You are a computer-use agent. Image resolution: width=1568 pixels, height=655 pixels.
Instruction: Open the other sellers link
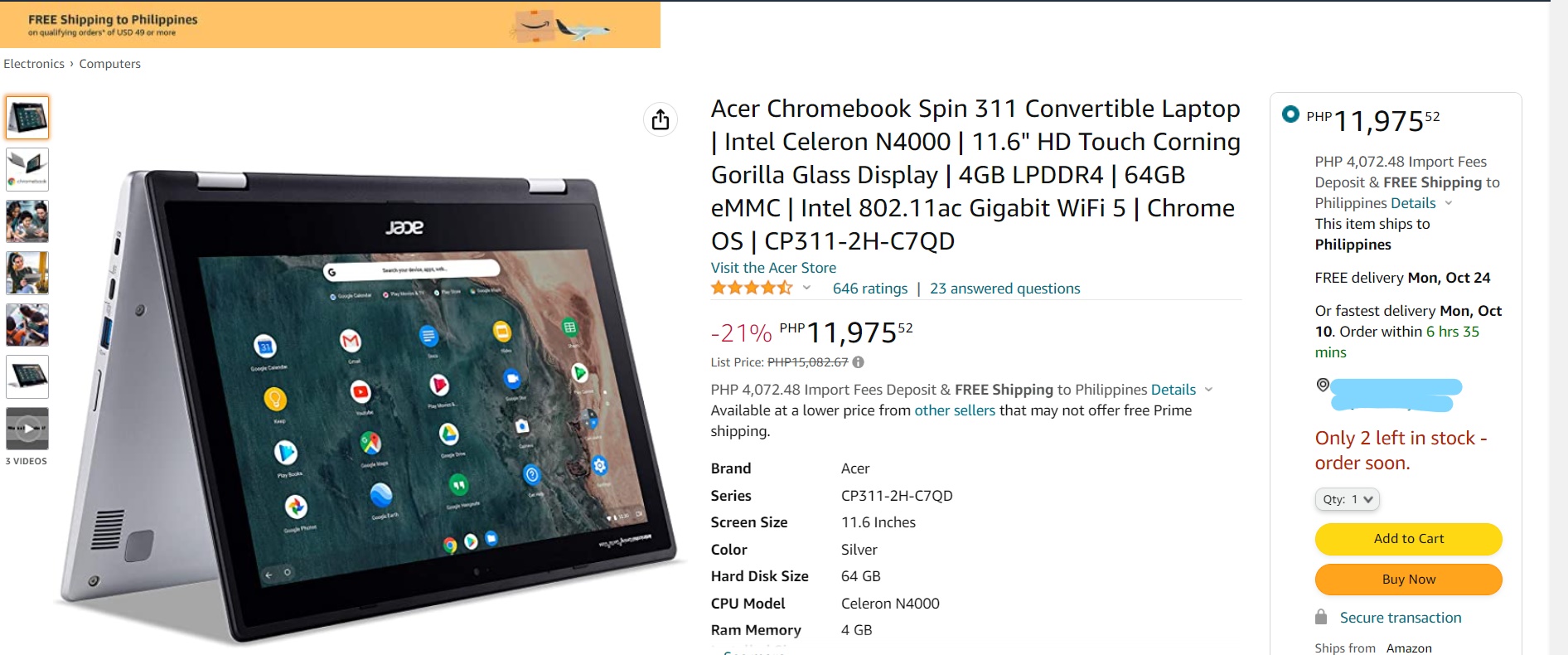coord(955,410)
